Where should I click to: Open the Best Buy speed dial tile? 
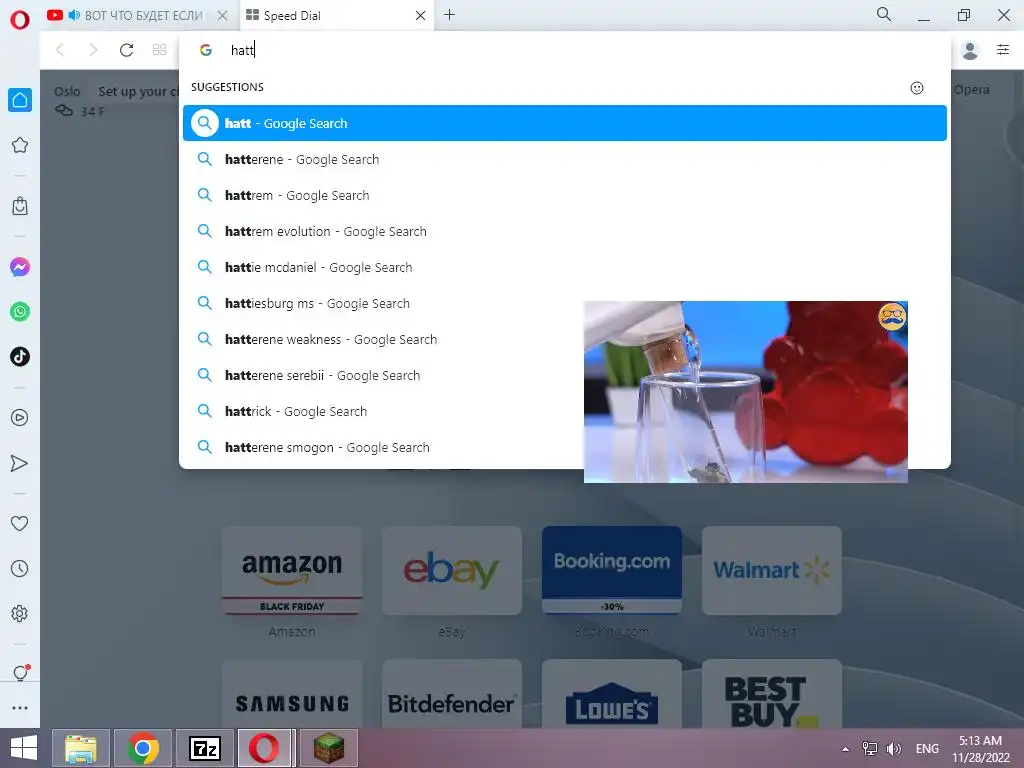(x=772, y=695)
